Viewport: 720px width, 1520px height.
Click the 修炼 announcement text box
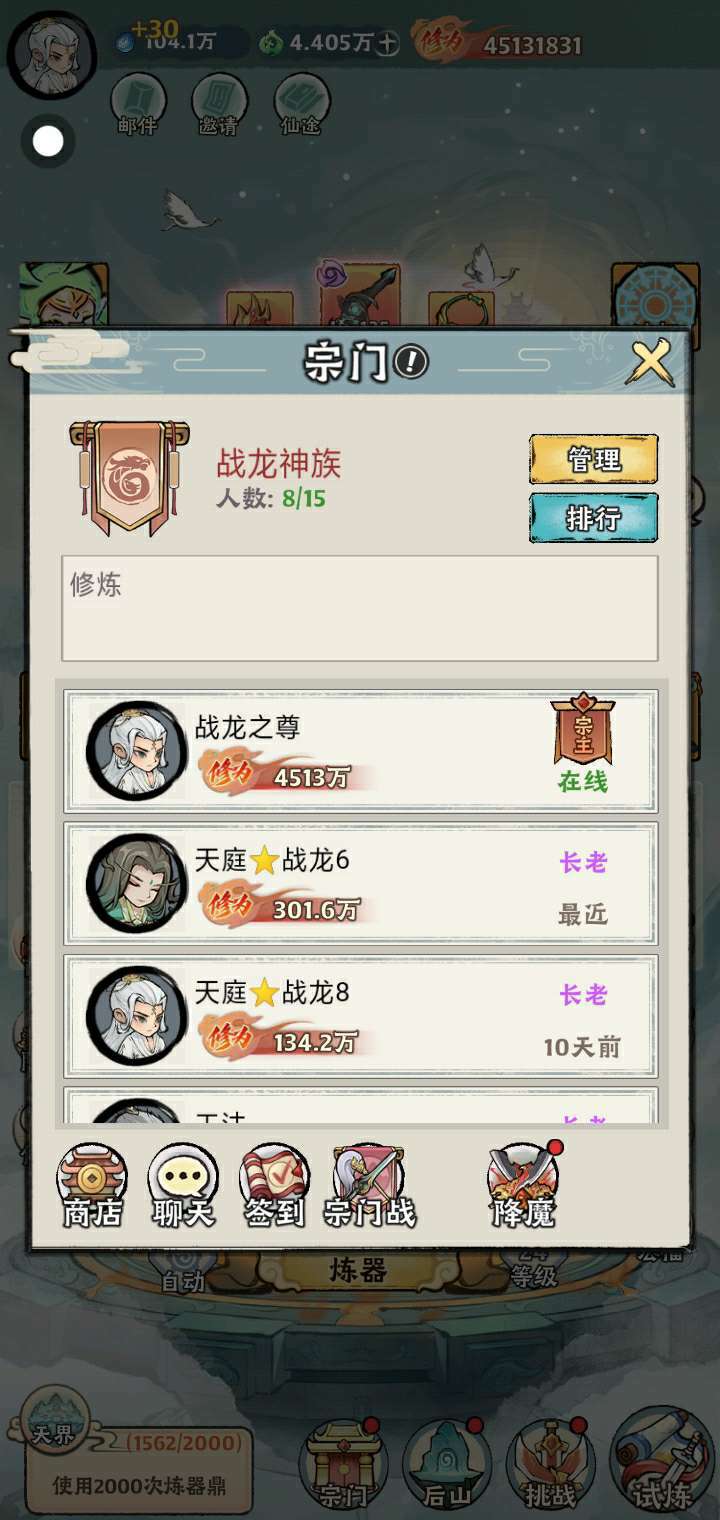[360, 608]
